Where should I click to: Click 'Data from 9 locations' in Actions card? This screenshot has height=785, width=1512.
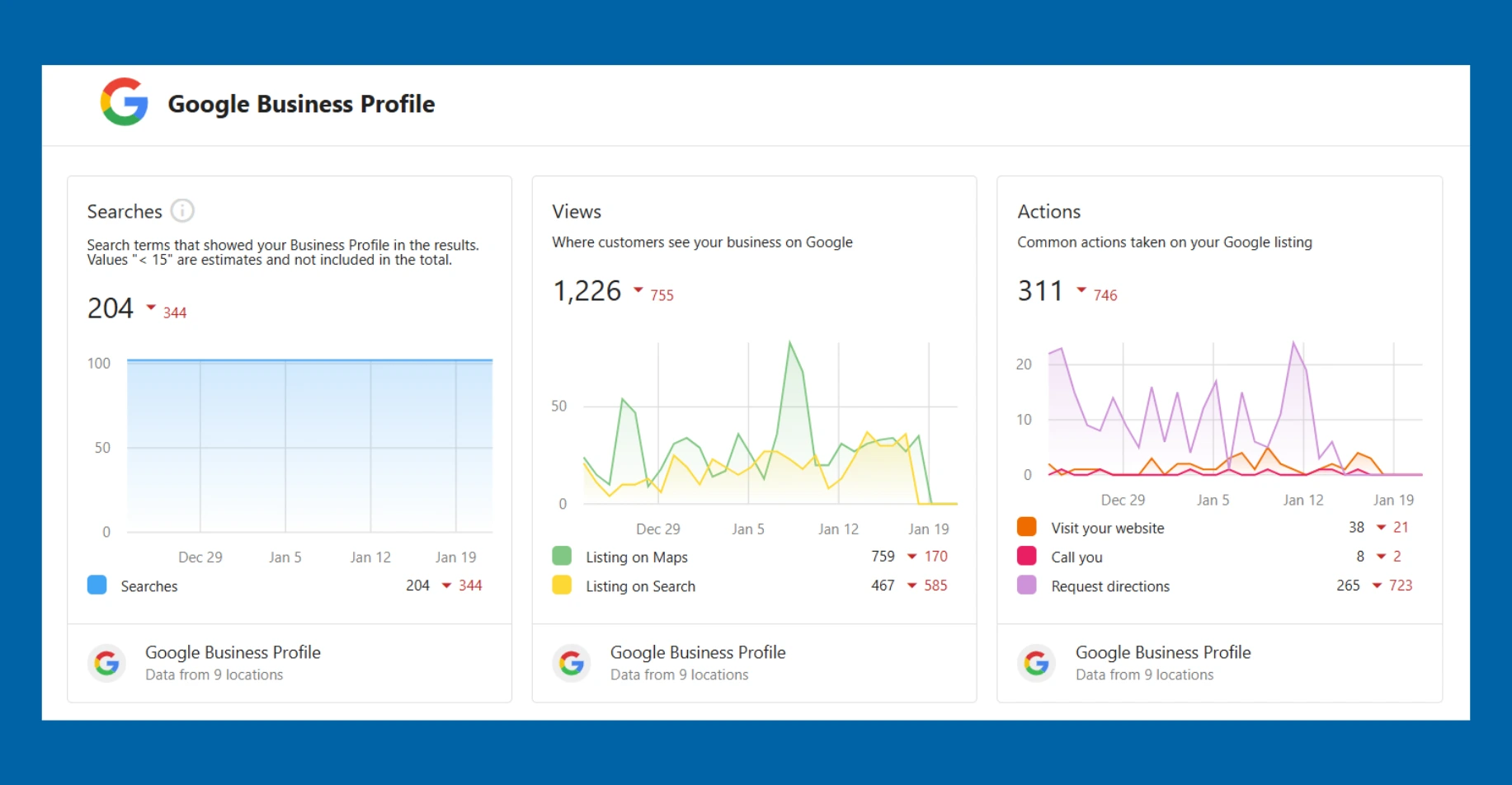[1145, 675]
